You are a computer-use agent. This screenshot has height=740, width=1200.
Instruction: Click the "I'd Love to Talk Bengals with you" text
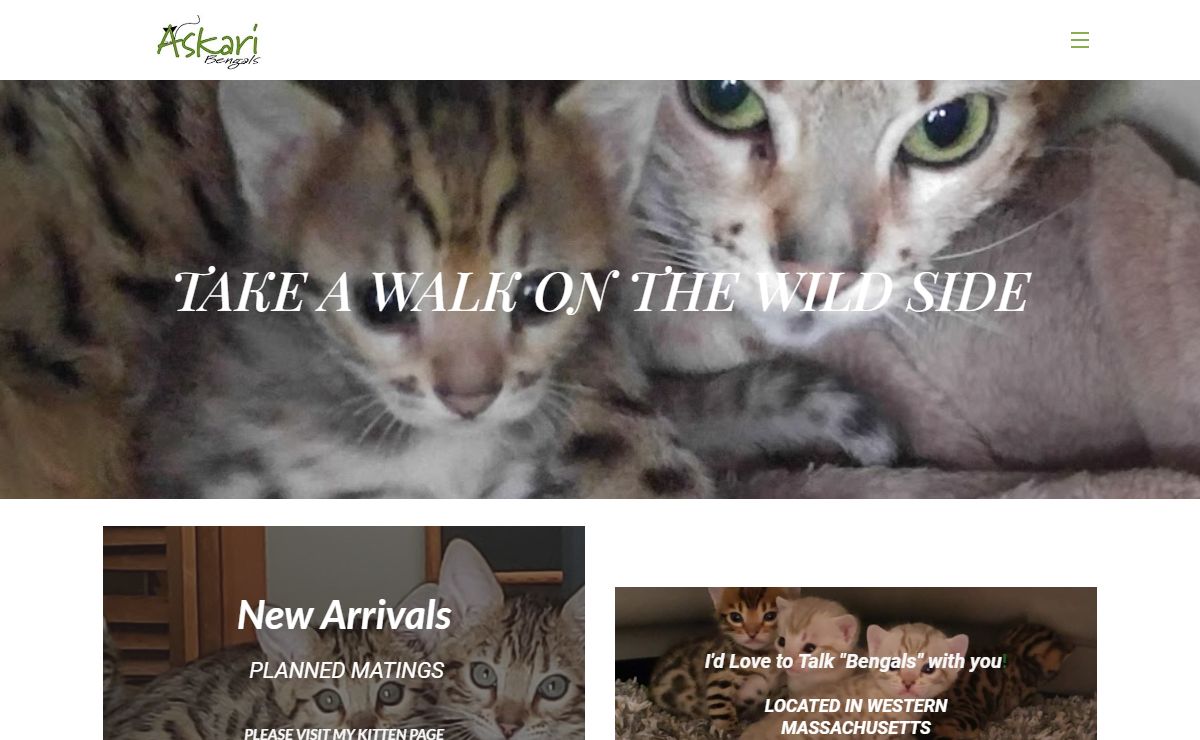854,661
